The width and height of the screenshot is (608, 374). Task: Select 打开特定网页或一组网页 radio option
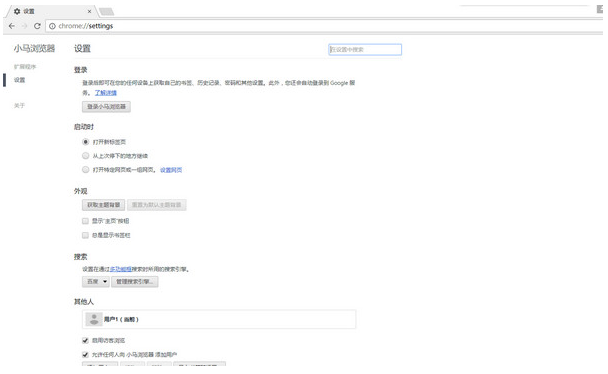(85, 170)
